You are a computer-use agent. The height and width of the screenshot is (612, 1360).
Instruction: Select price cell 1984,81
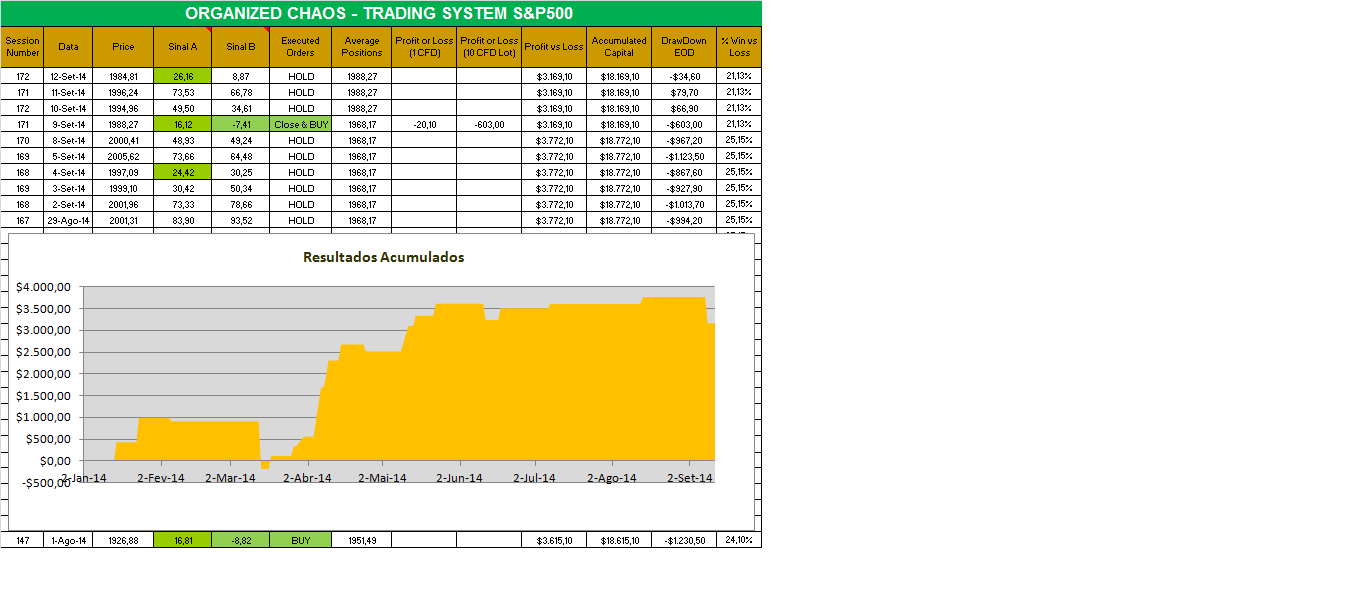tap(123, 76)
